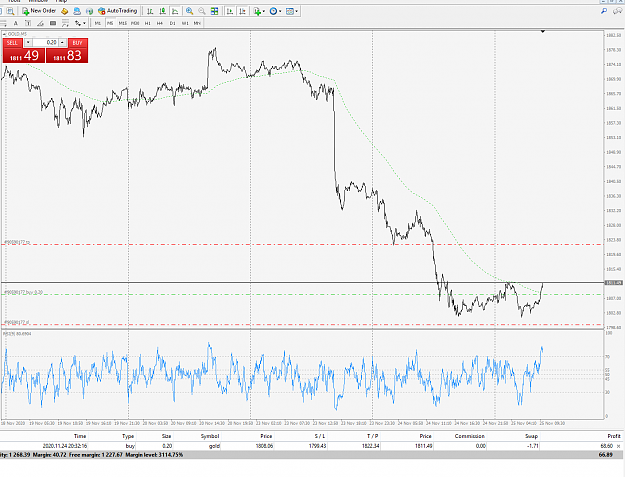Click the Periods clock icon

[x=273, y=11]
